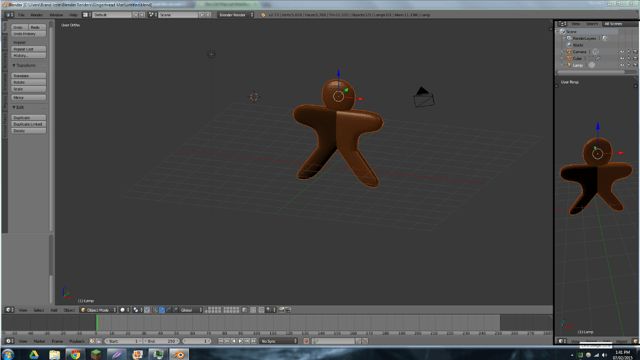The height and width of the screenshot is (360, 640).
Task: Select the camera object in the viewport
Action: 424,97
